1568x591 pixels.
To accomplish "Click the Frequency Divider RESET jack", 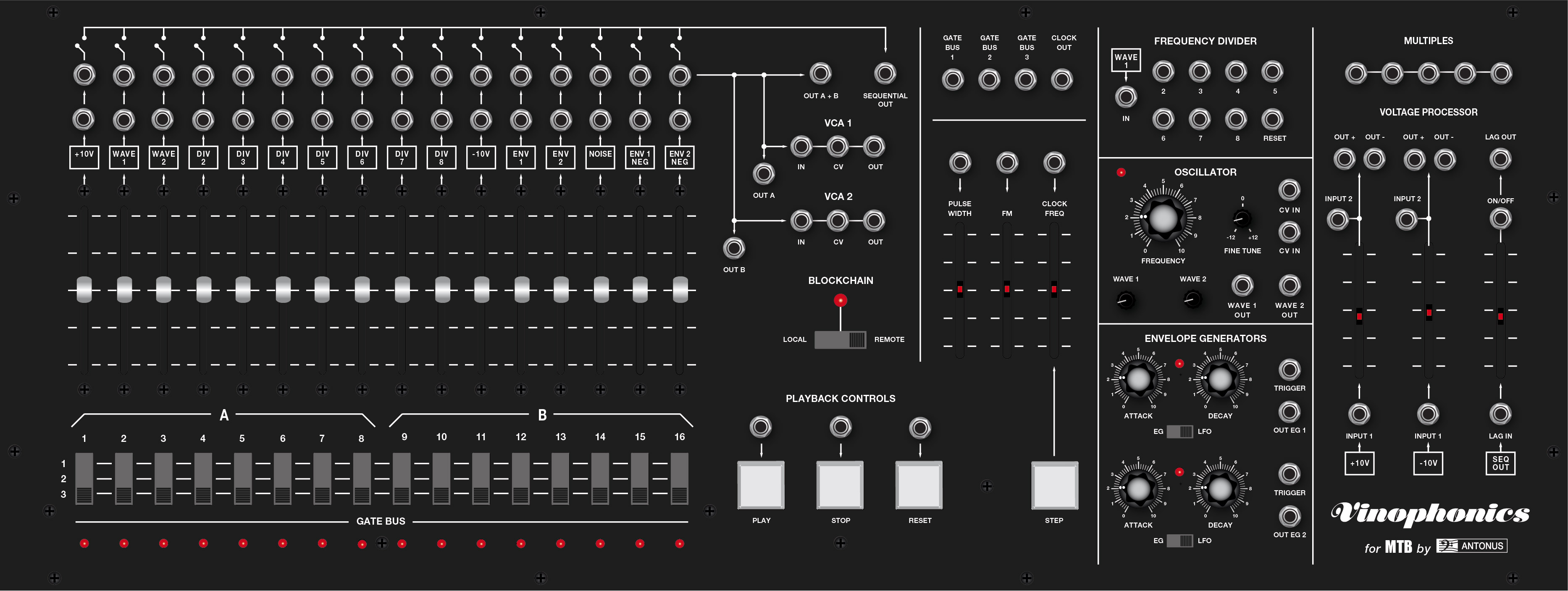I will point(1272,119).
